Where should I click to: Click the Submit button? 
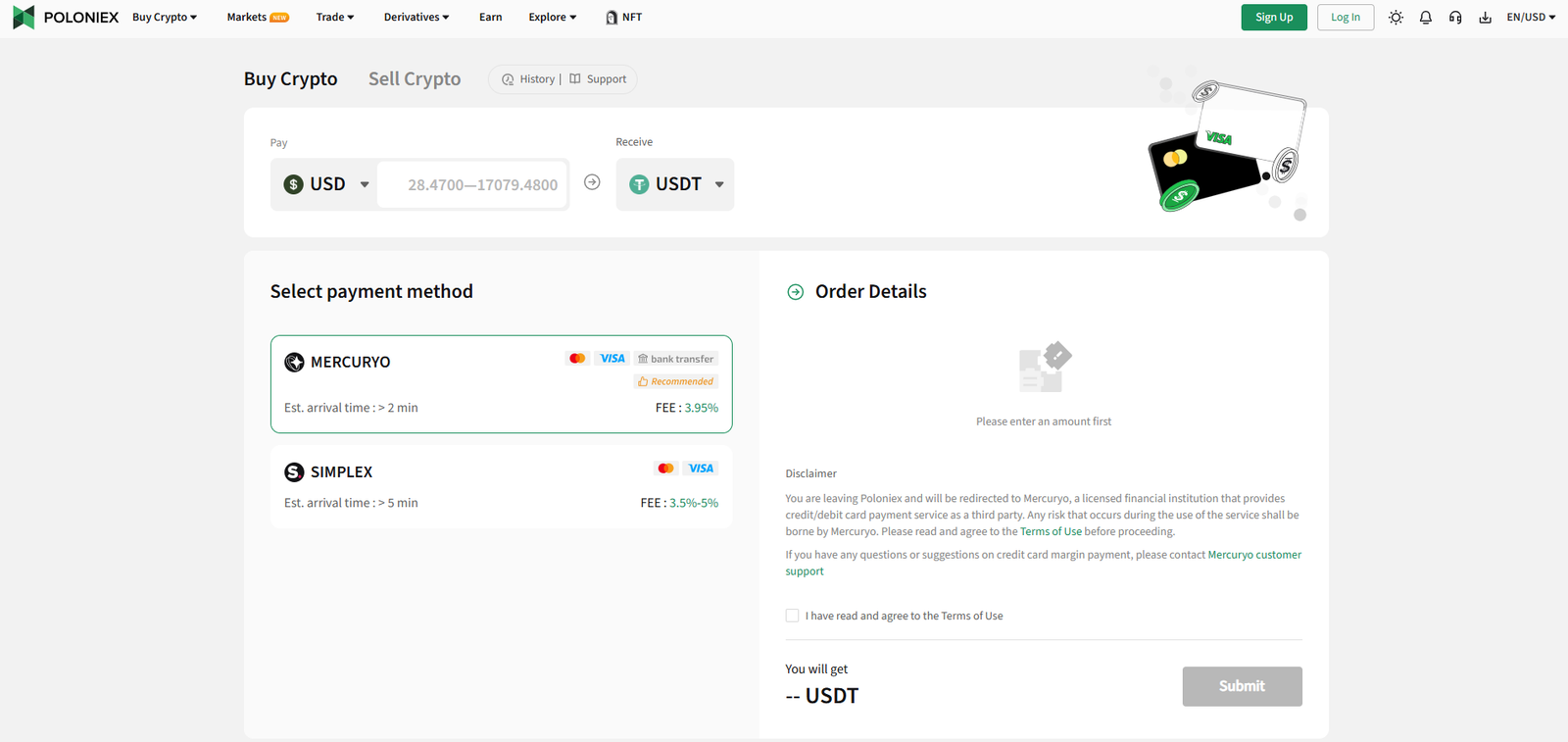point(1242,686)
